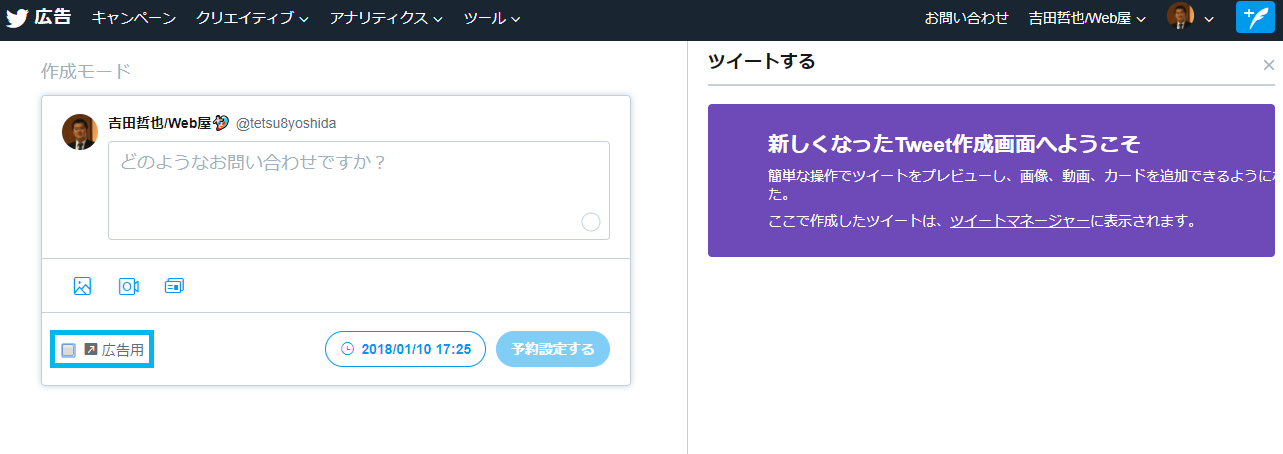Open the ツール dropdown menu
This screenshot has width=1283, height=454.
click(x=492, y=18)
